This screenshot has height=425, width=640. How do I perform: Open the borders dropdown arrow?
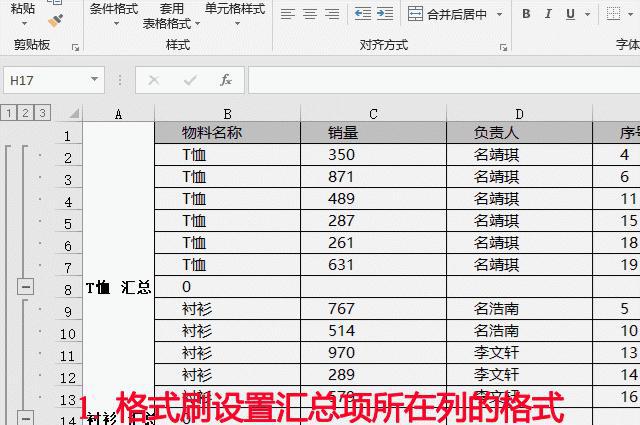[631, 15]
